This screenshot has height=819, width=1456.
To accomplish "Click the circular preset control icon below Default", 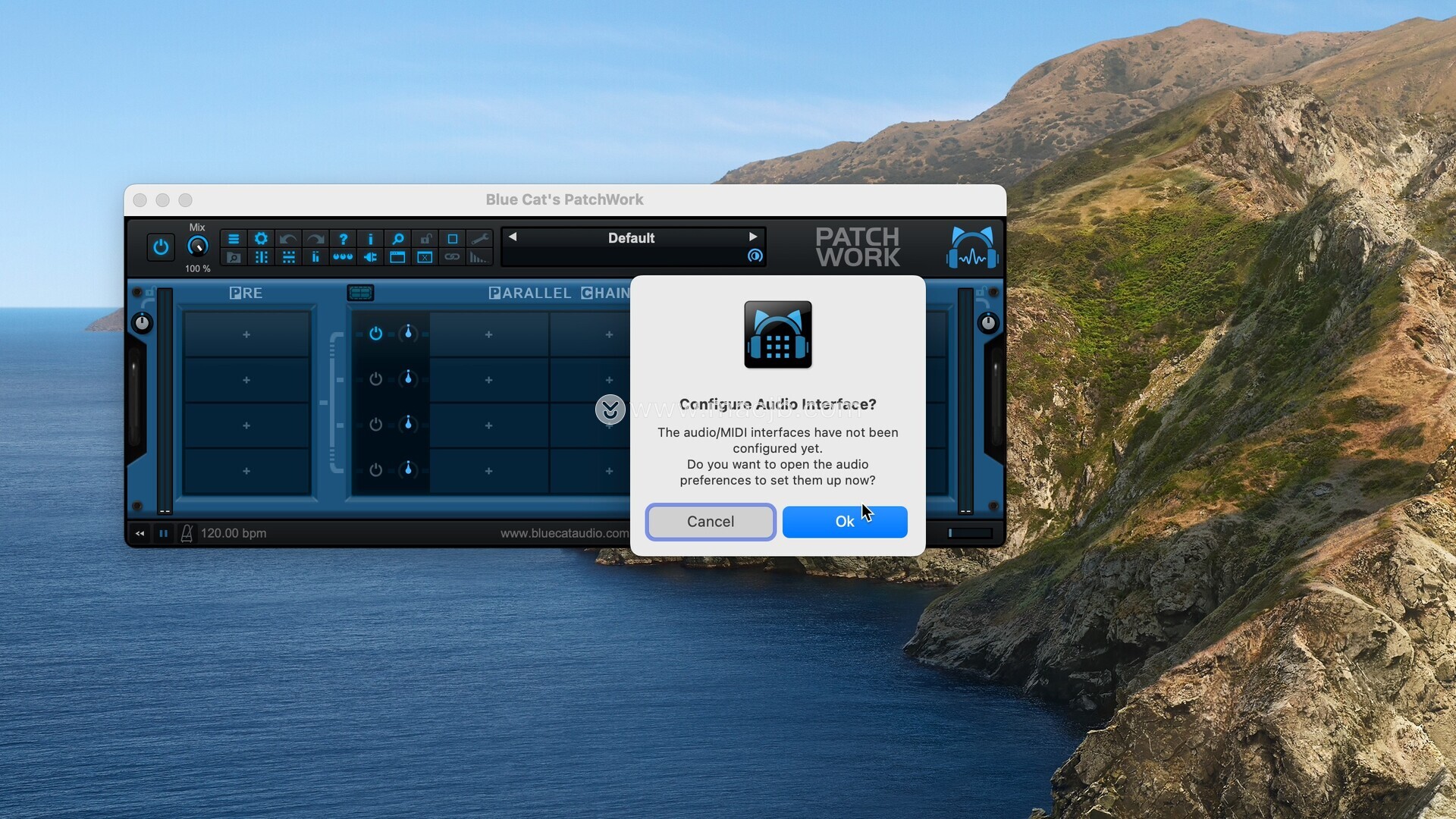I will (x=755, y=256).
